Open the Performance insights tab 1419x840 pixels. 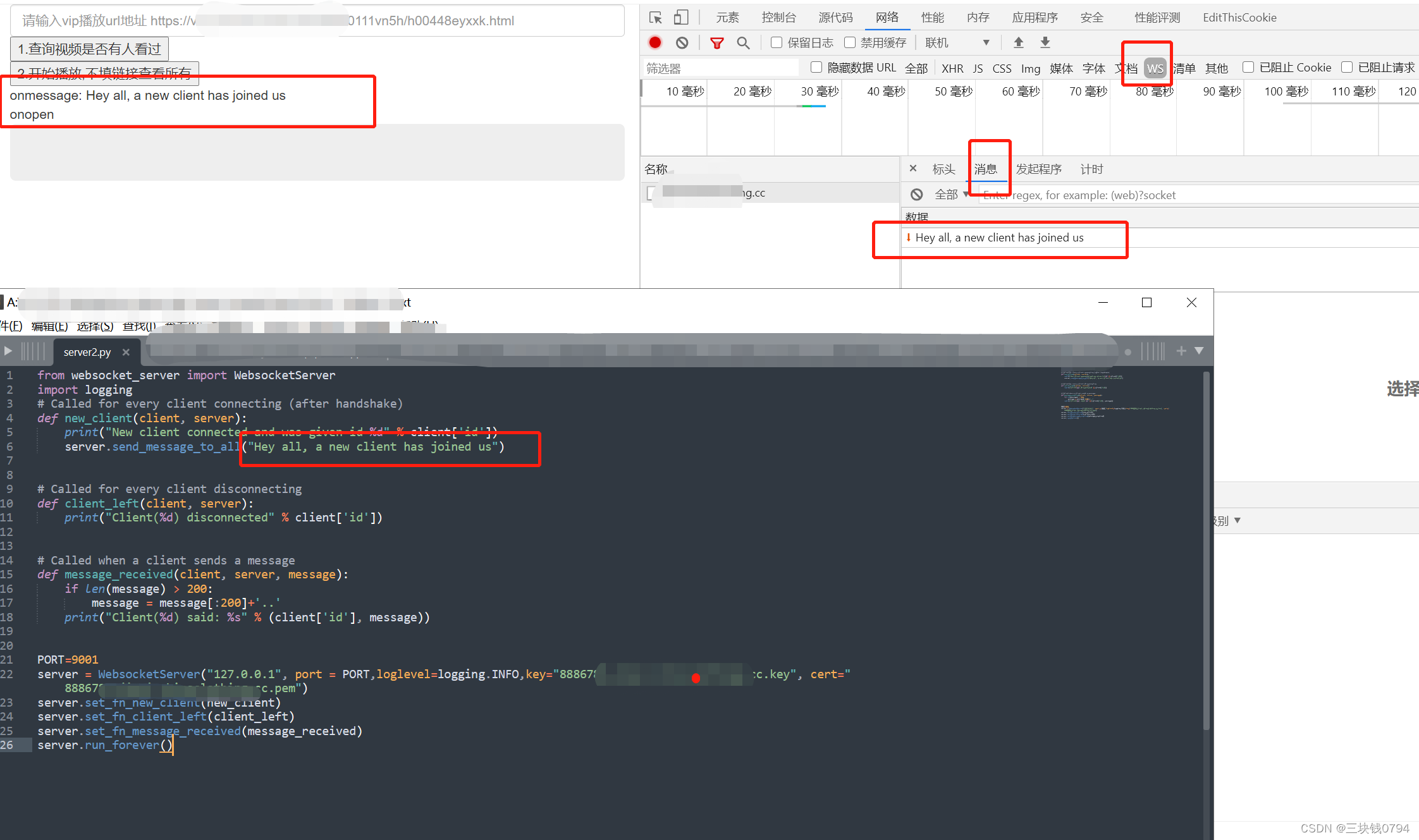click(1157, 18)
